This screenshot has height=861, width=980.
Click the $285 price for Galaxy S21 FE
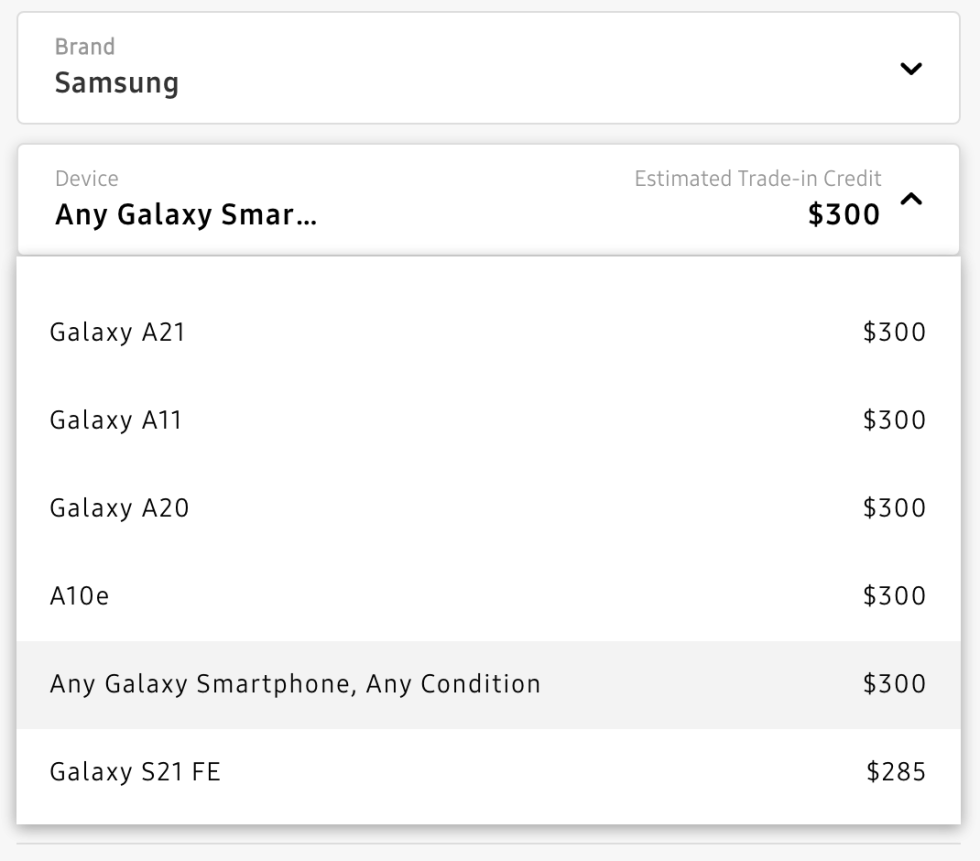click(896, 772)
